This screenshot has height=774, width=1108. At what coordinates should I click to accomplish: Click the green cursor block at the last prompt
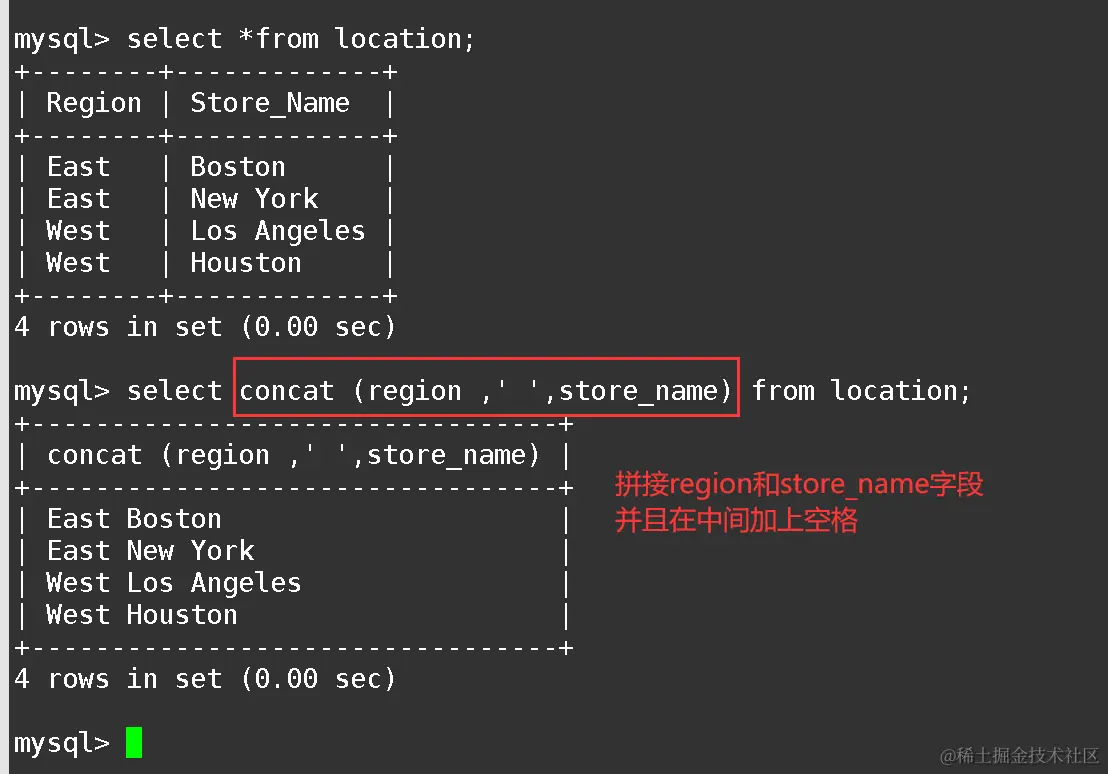coord(134,743)
